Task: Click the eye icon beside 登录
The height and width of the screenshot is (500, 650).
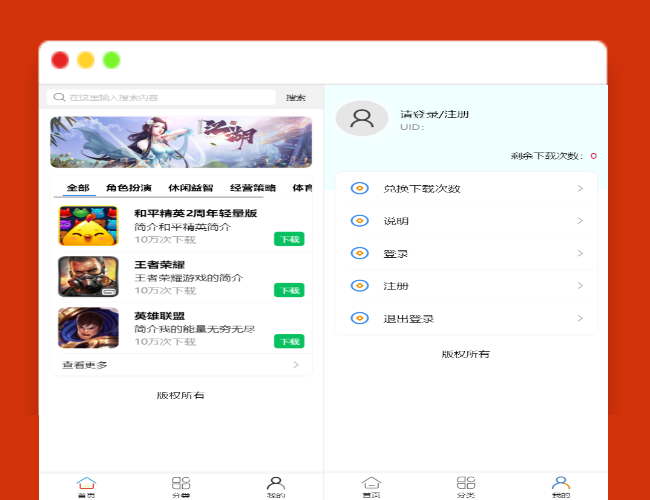Action: 359,253
